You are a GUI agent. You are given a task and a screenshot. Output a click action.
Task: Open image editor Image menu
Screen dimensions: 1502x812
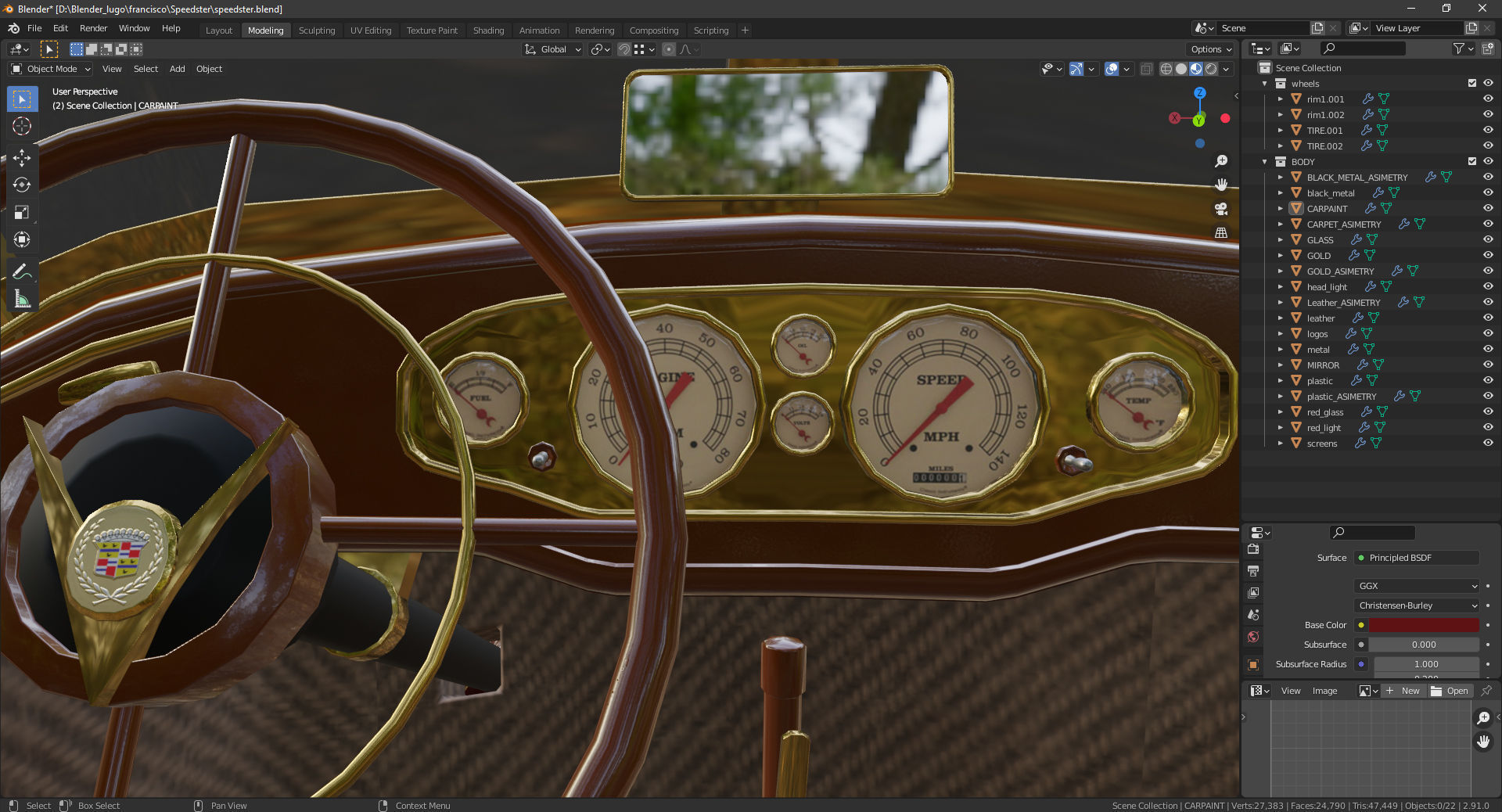click(1324, 691)
